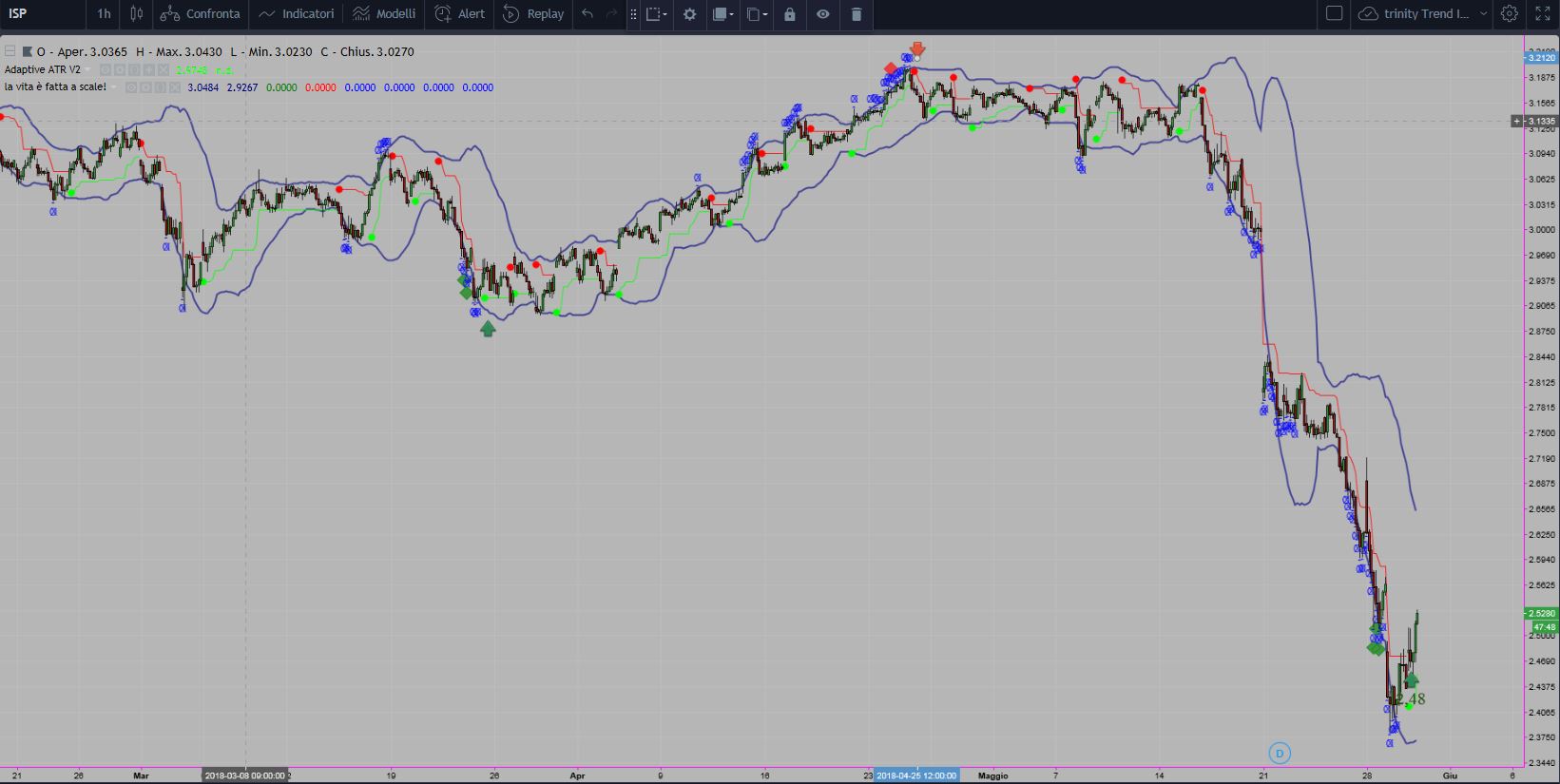Image resolution: width=1560 pixels, height=784 pixels.
Task: Remove 'la vita è fatta a scale!' indicator
Action: (x=174, y=86)
